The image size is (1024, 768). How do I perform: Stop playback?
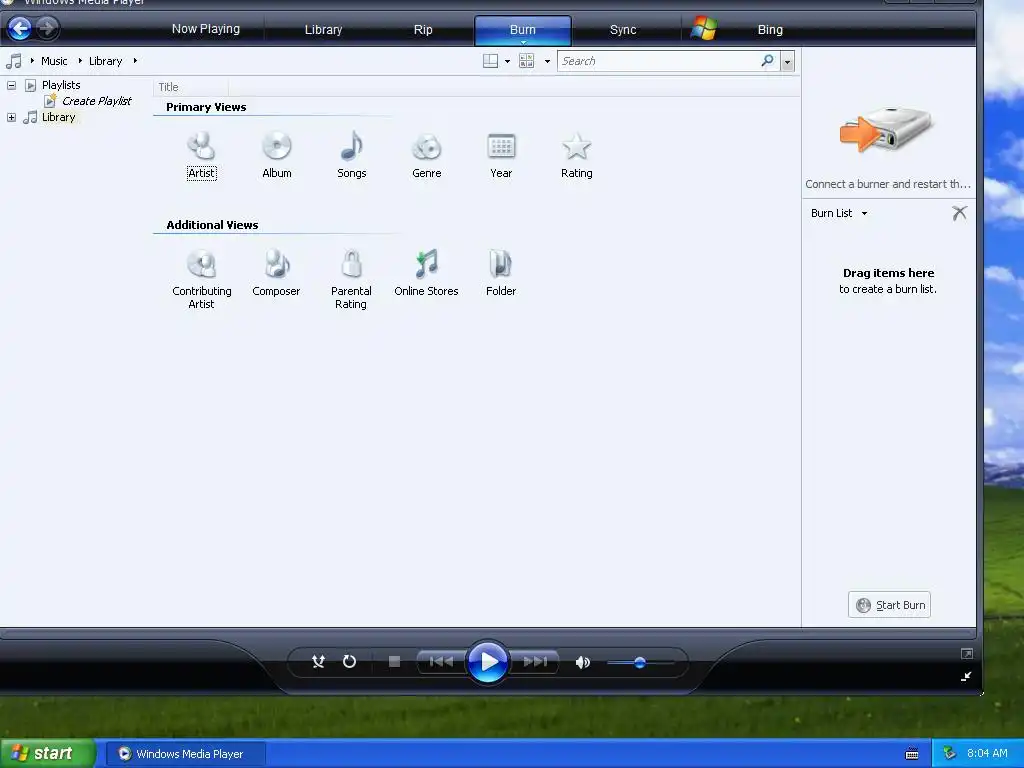point(394,662)
